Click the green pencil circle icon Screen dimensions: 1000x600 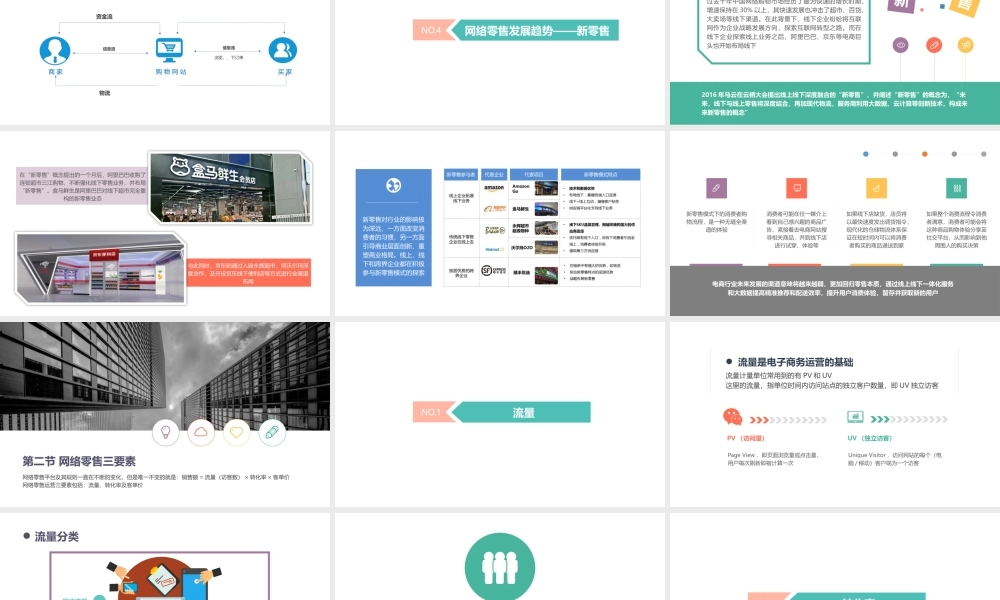coord(271,432)
